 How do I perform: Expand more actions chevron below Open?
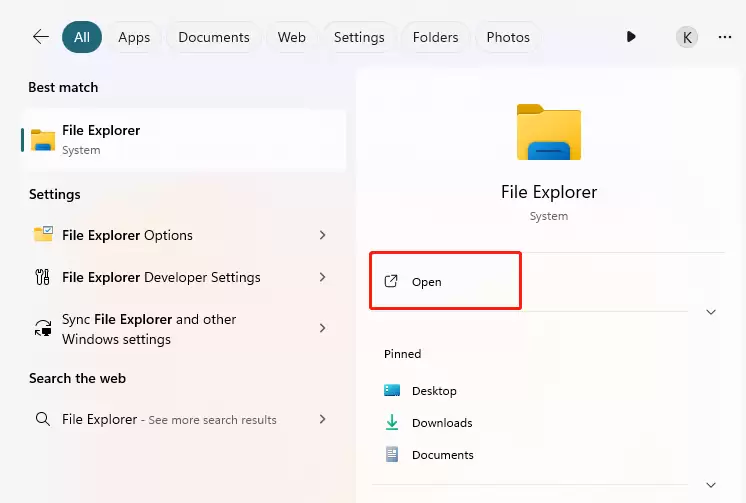coord(711,312)
